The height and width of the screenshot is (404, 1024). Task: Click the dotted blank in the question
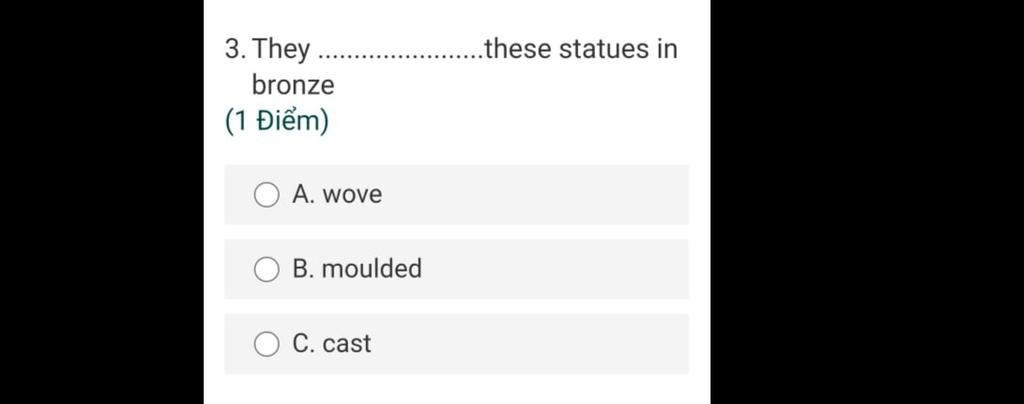tap(398, 50)
